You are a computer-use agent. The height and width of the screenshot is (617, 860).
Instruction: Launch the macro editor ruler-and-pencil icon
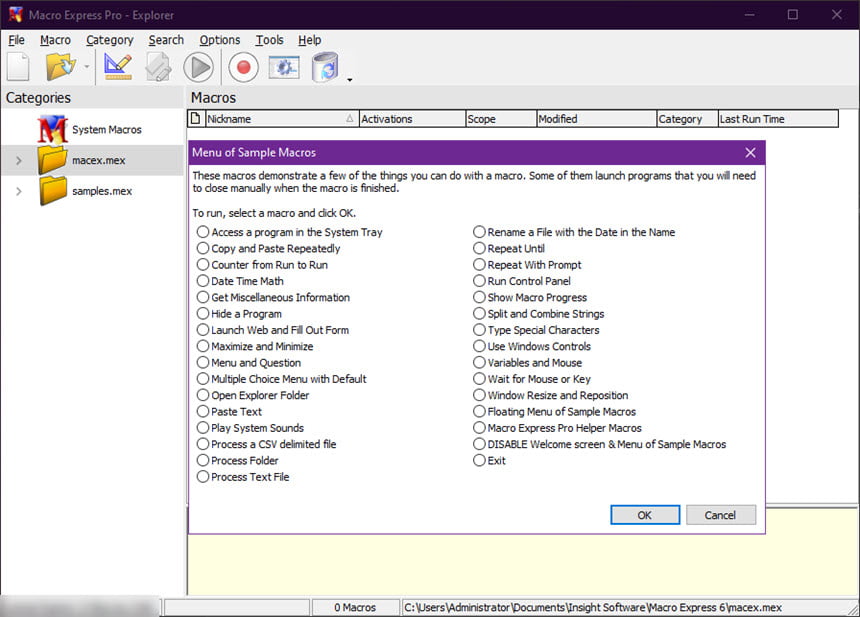point(118,67)
